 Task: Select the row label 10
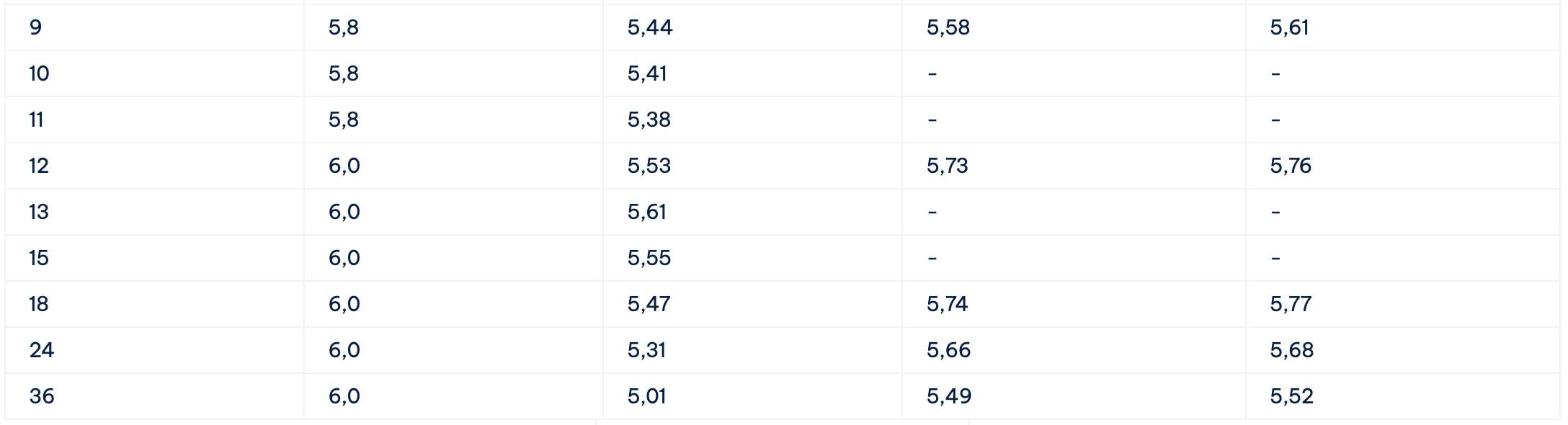[x=154, y=73]
